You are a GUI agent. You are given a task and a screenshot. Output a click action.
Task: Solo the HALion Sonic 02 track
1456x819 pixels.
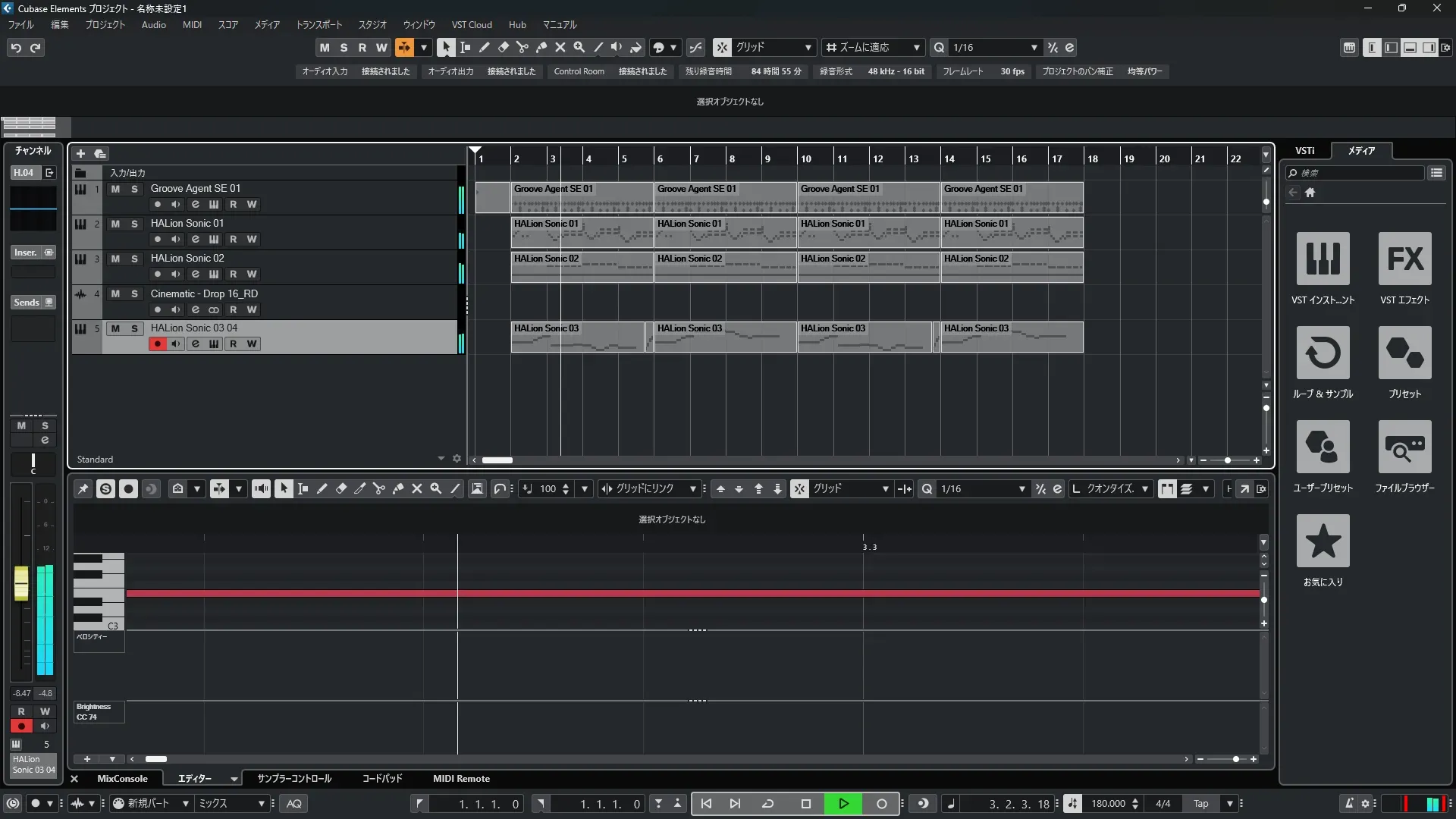(x=134, y=259)
